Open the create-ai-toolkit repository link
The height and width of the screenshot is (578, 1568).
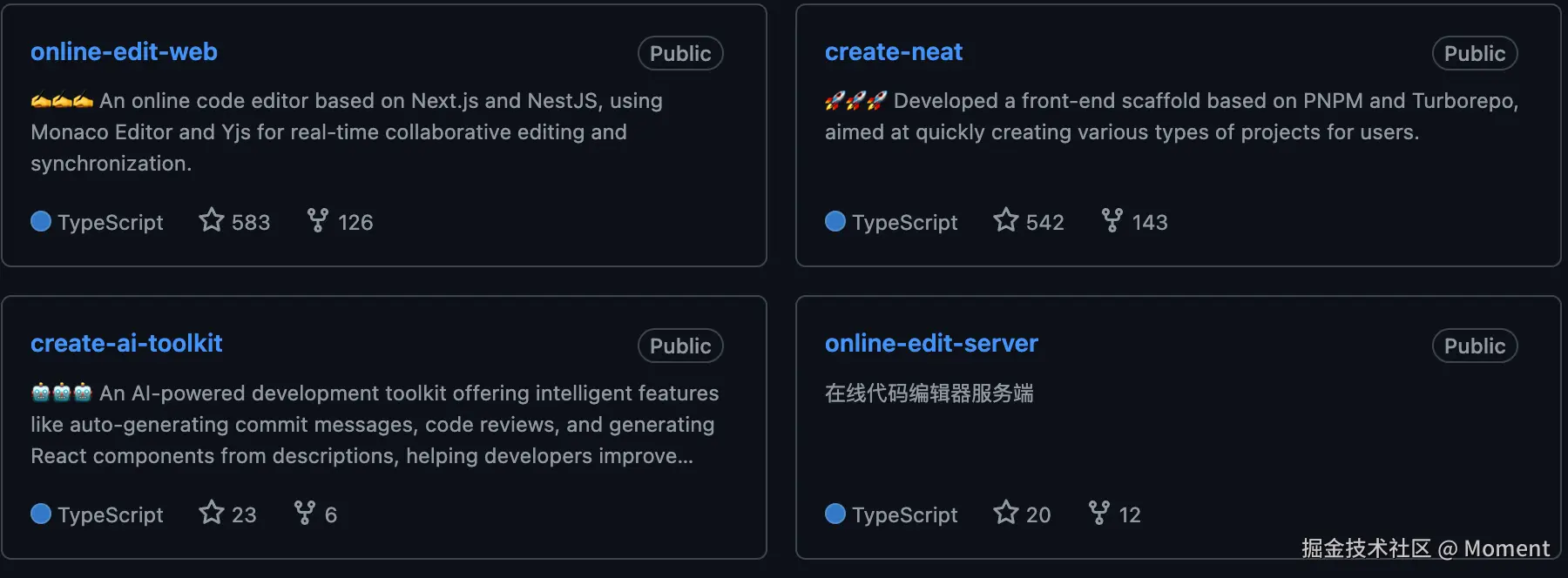click(x=126, y=344)
